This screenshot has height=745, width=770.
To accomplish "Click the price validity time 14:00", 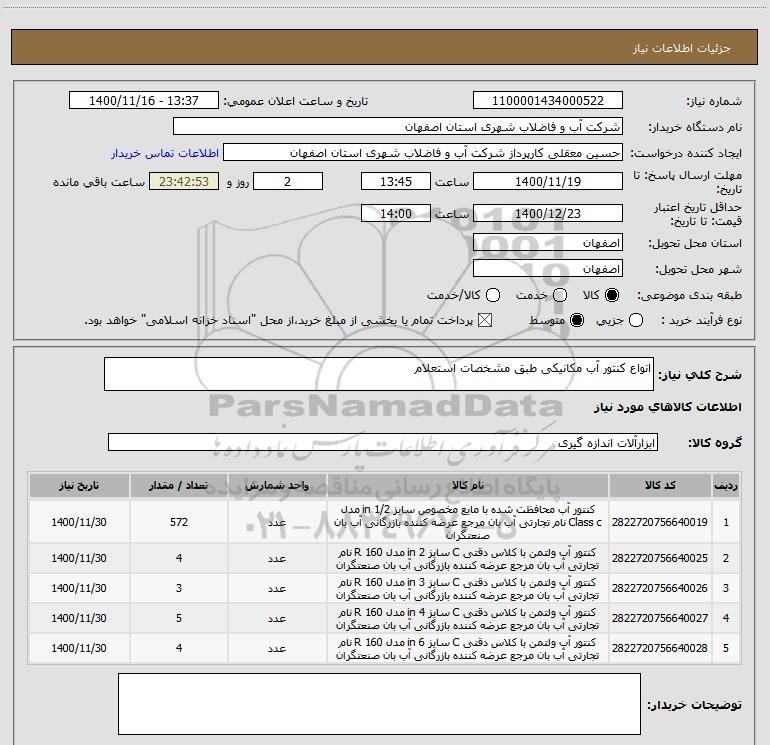I will point(396,214).
